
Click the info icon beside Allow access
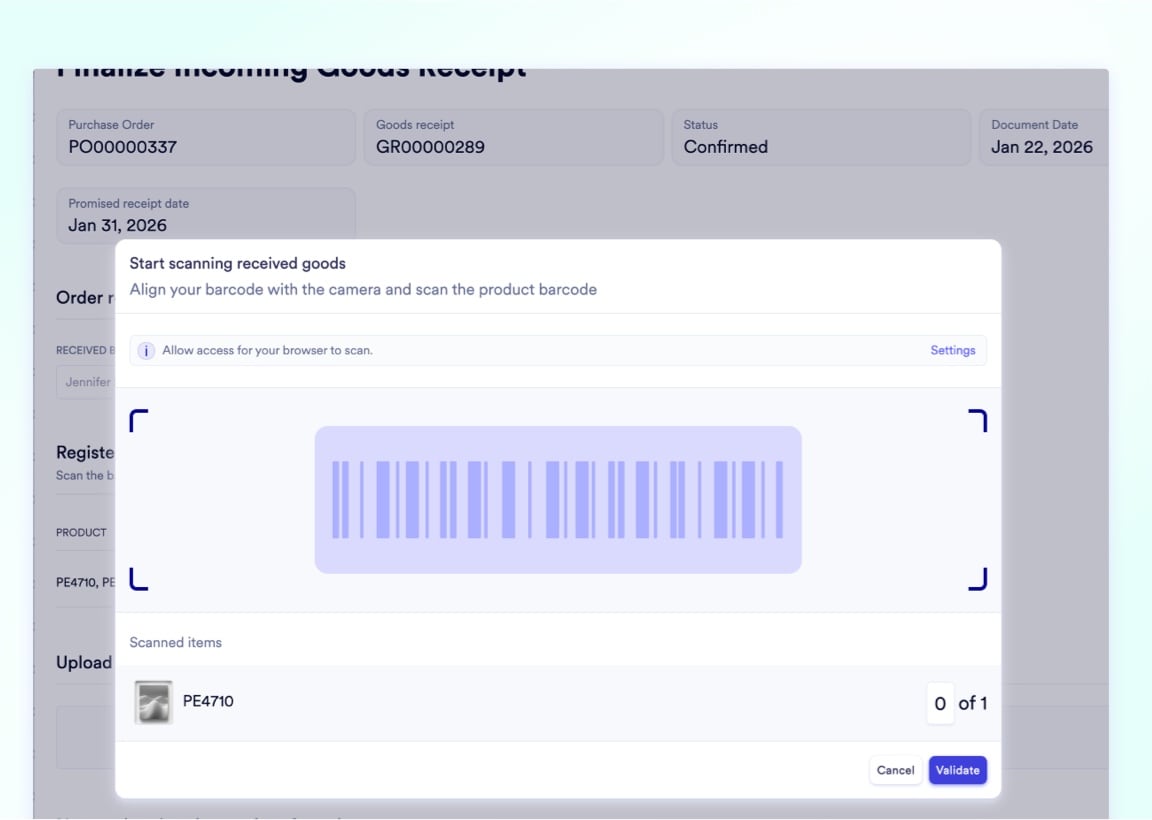pos(146,350)
